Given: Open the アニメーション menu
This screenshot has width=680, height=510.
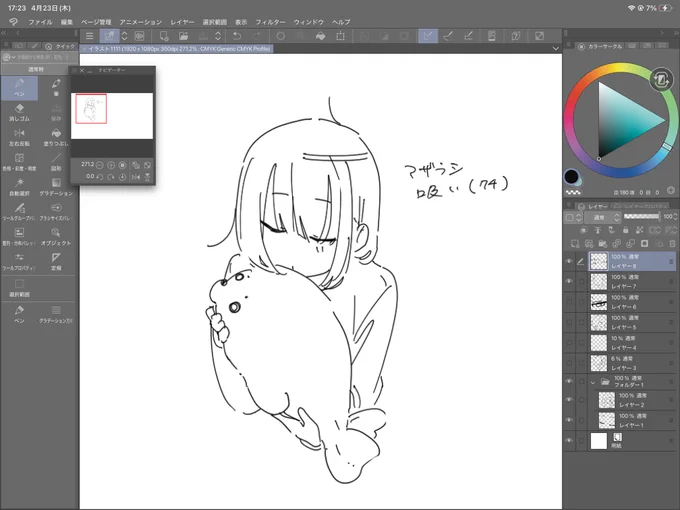Looking at the screenshot, I should pyautogui.click(x=140, y=22).
